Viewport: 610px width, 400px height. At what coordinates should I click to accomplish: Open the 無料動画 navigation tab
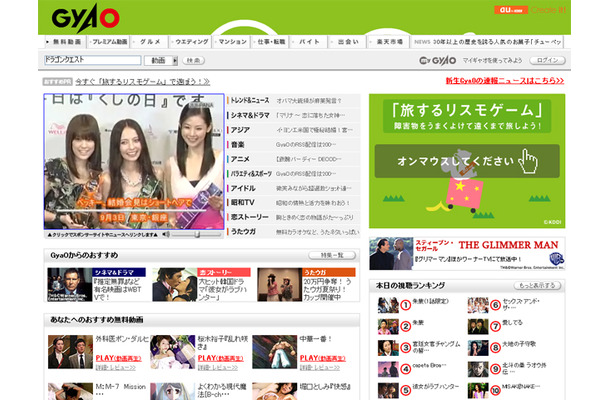(x=65, y=42)
